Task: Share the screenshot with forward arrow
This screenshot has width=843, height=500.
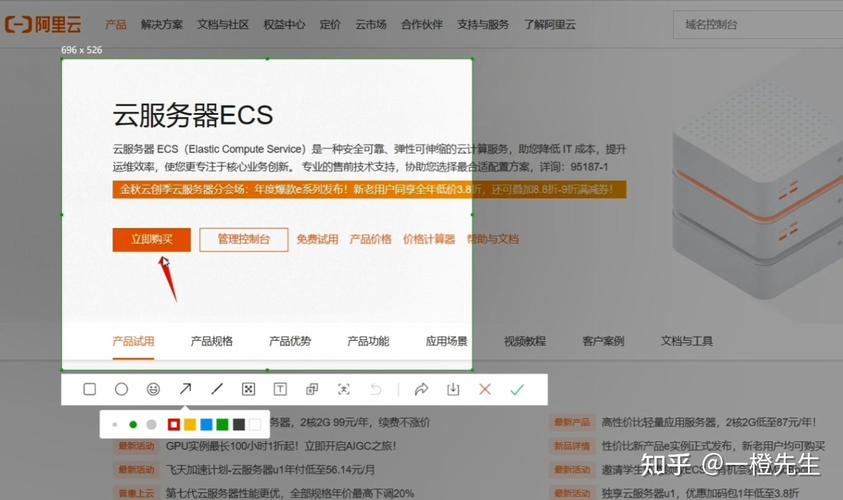Action: point(422,389)
